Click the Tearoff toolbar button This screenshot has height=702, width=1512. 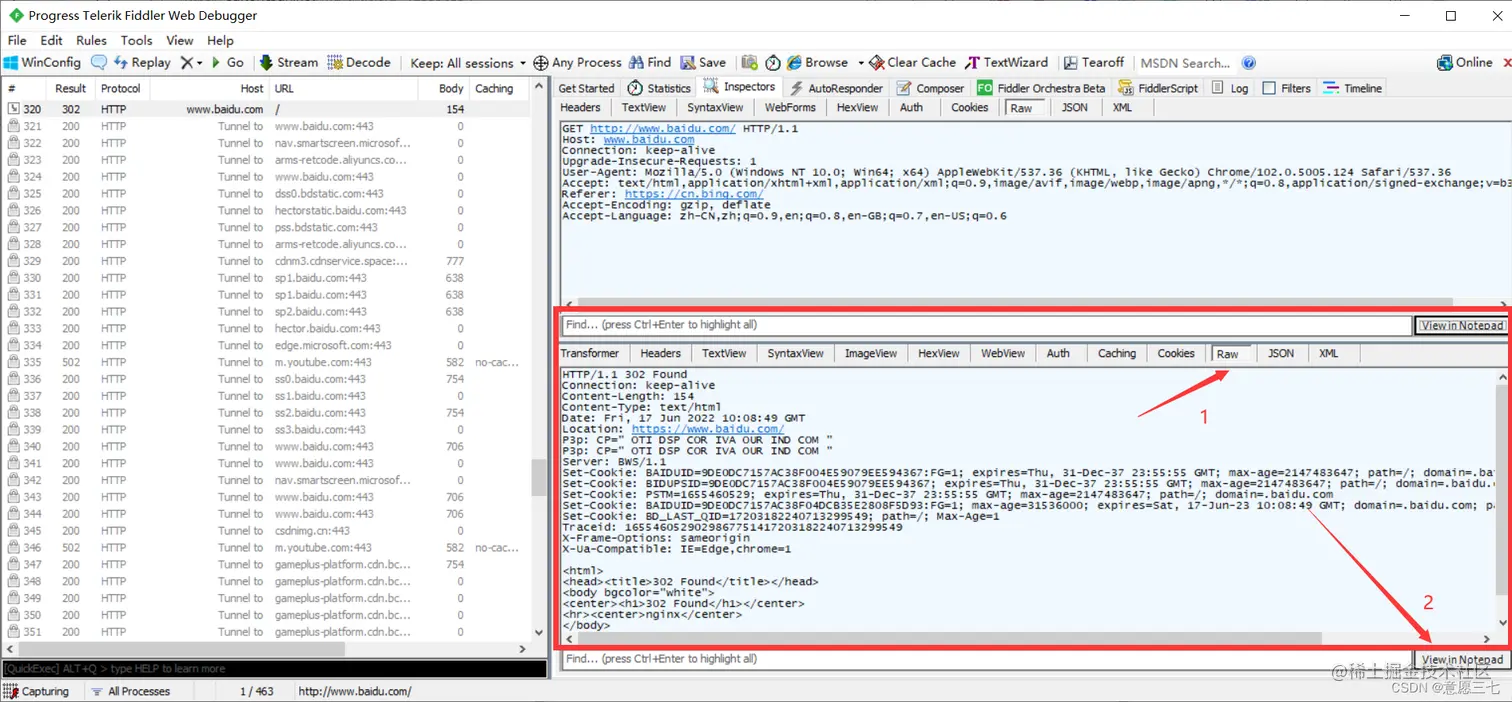click(x=1094, y=62)
